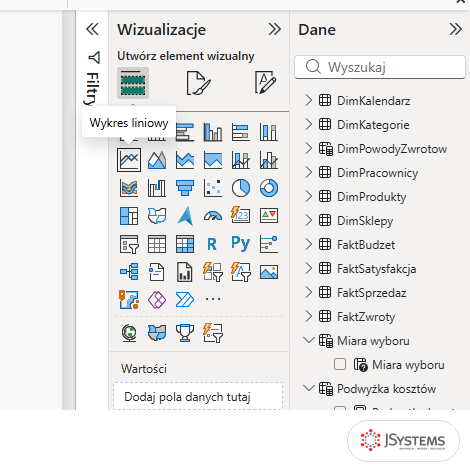Select the scatter chart visual
470x472 pixels.
[213, 188]
